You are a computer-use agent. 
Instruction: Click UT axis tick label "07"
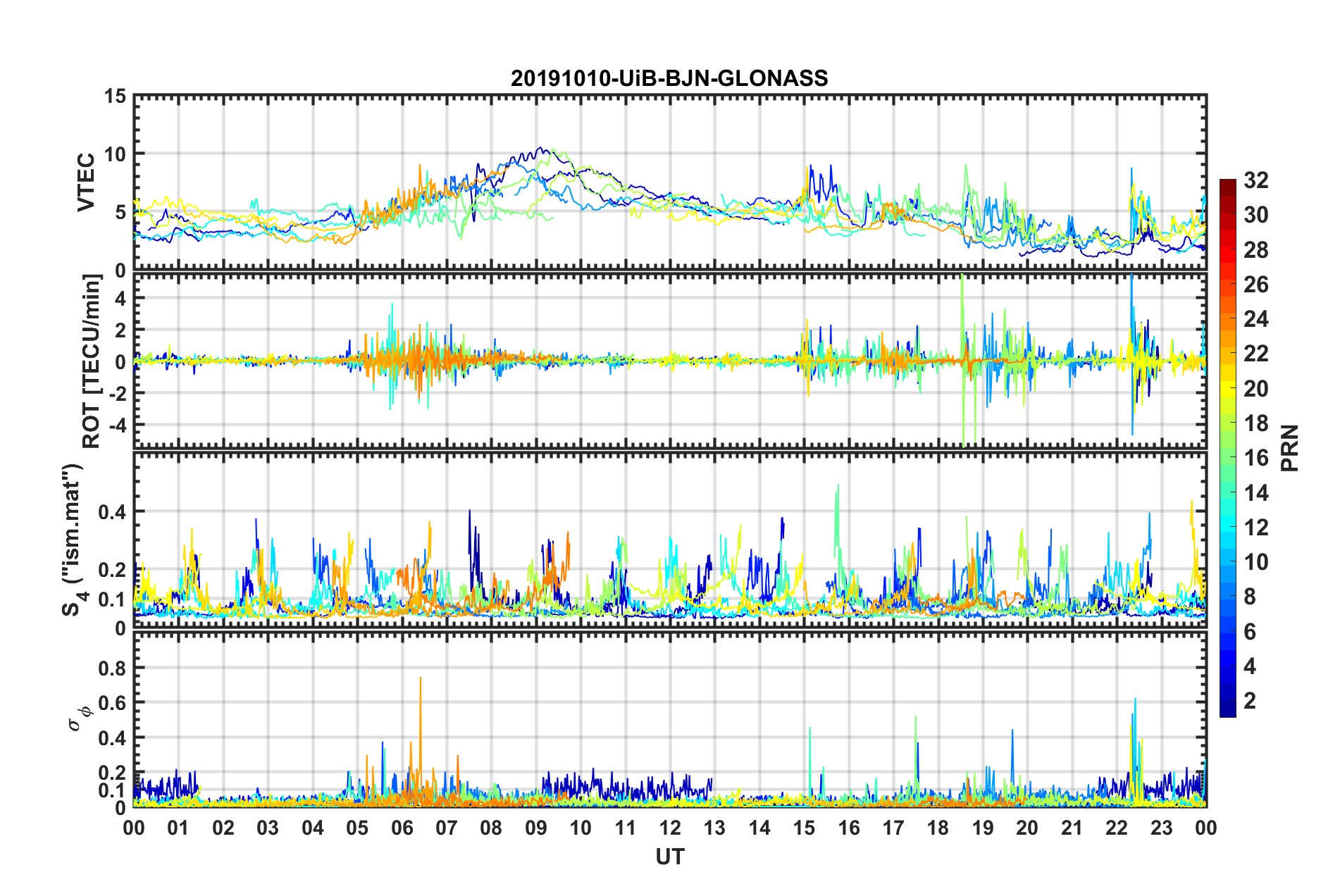447,828
